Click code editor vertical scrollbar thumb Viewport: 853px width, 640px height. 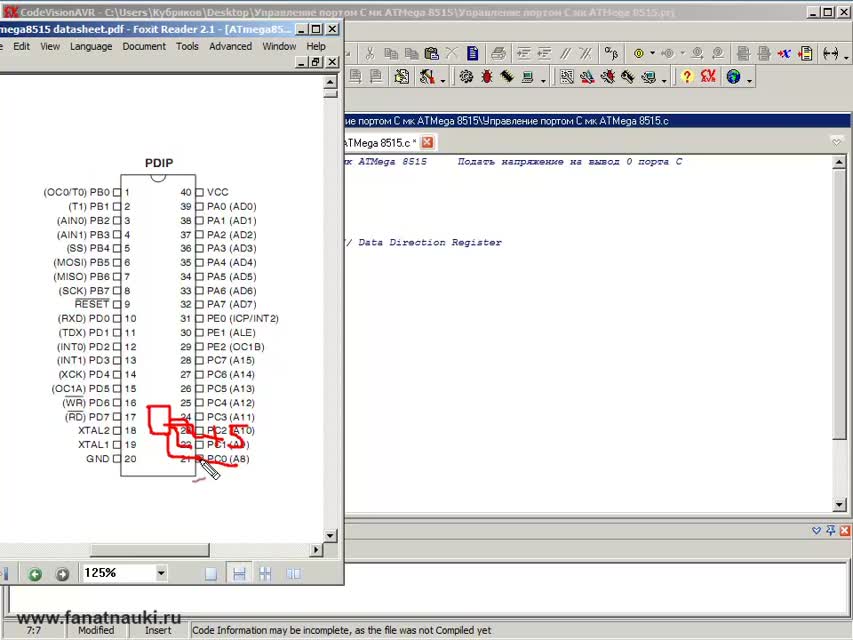pyautogui.click(x=839, y=304)
